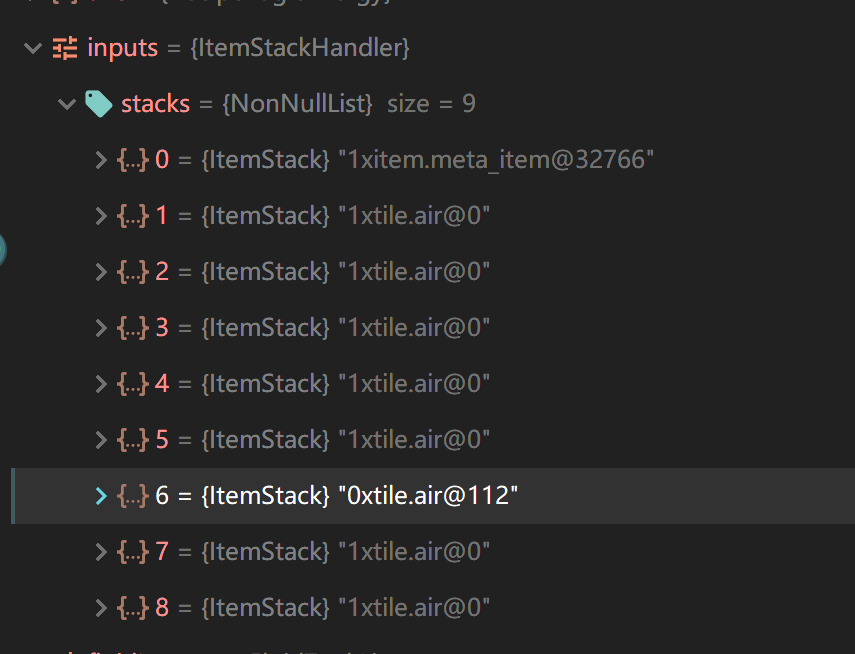Collapse the stacks NonNullList node
This screenshot has width=855, height=654.
click(x=66, y=103)
